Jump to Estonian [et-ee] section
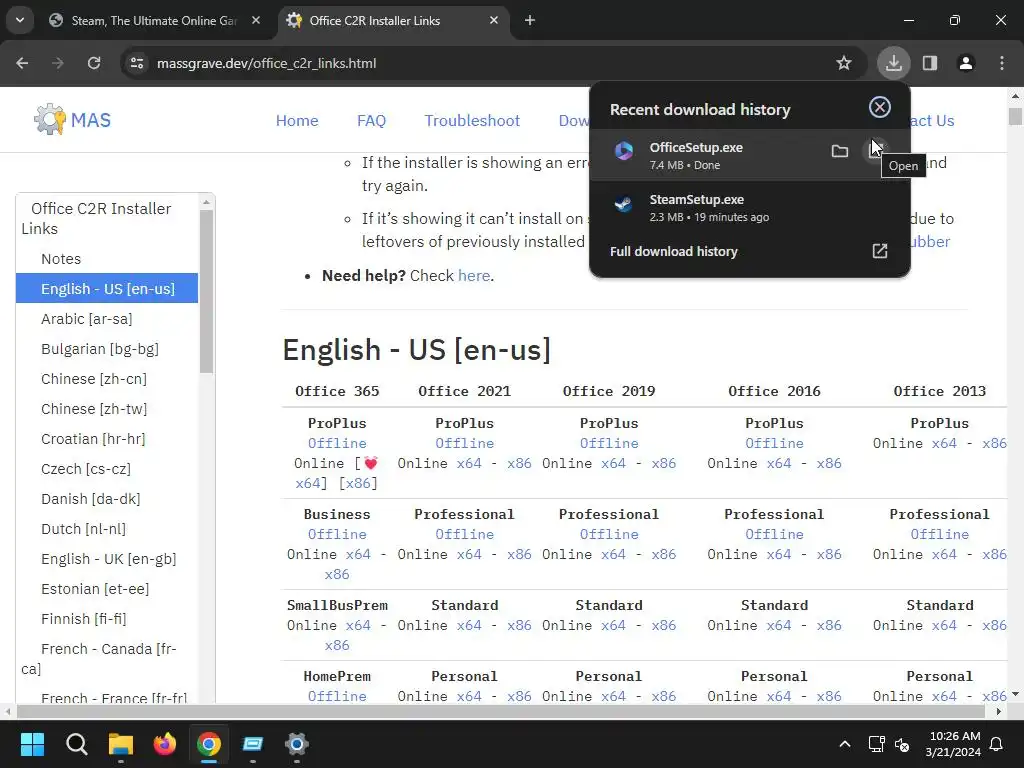The width and height of the screenshot is (1024, 768). click(x=95, y=589)
